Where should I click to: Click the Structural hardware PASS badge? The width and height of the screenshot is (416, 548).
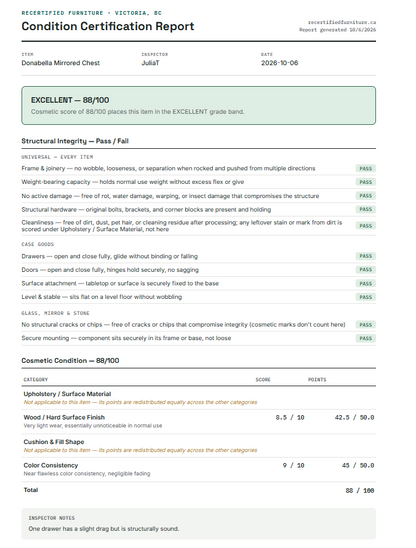[x=366, y=209]
